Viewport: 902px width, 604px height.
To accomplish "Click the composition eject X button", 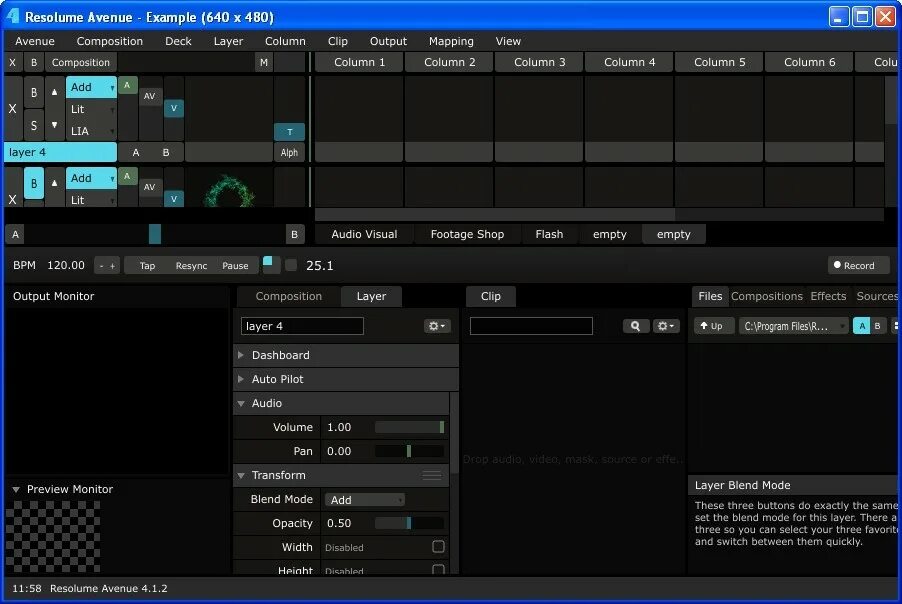I will pos(13,62).
